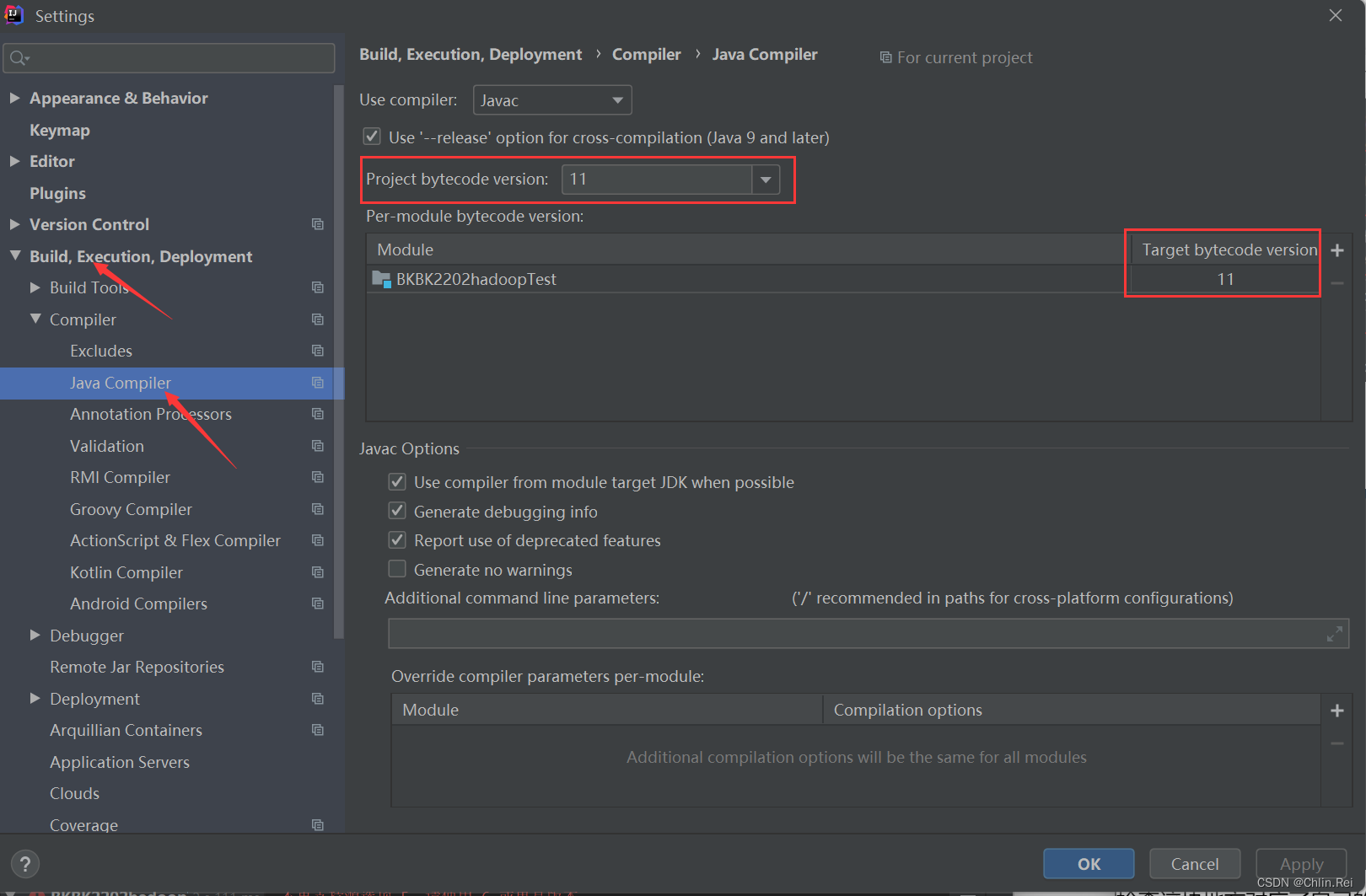The image size is (1366, 896).
Task: Select Groovy Compiler settings
Action: click(x=131, y=509)
